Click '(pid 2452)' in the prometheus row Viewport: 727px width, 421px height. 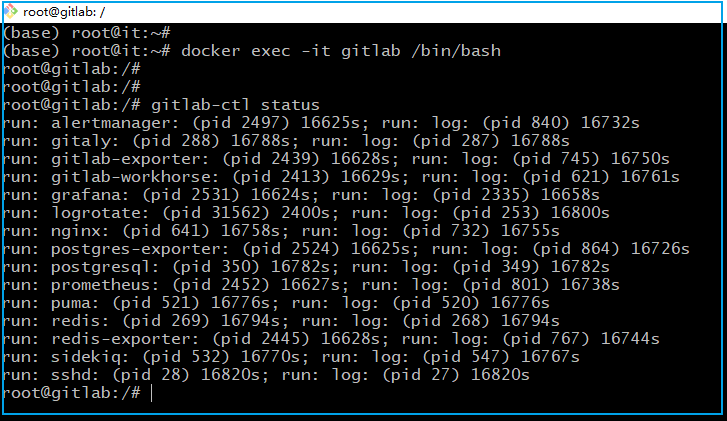pyautogui.click(x=221, y=285)
